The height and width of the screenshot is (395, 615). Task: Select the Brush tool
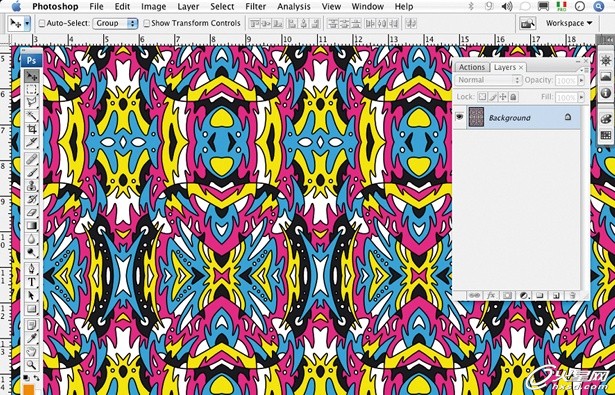[x=31, y=173]
